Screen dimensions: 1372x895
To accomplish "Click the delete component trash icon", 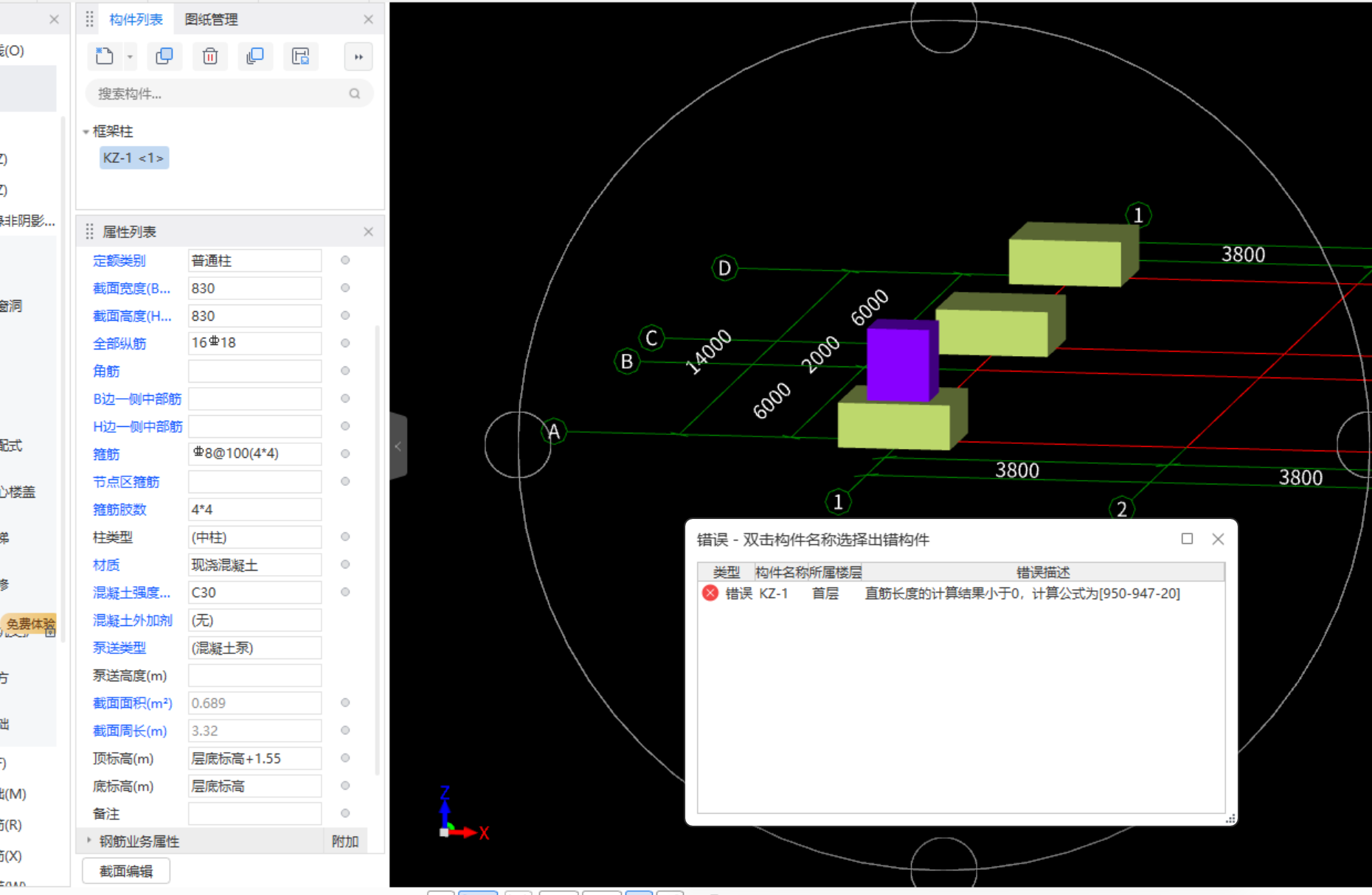I will click(210, 56).
